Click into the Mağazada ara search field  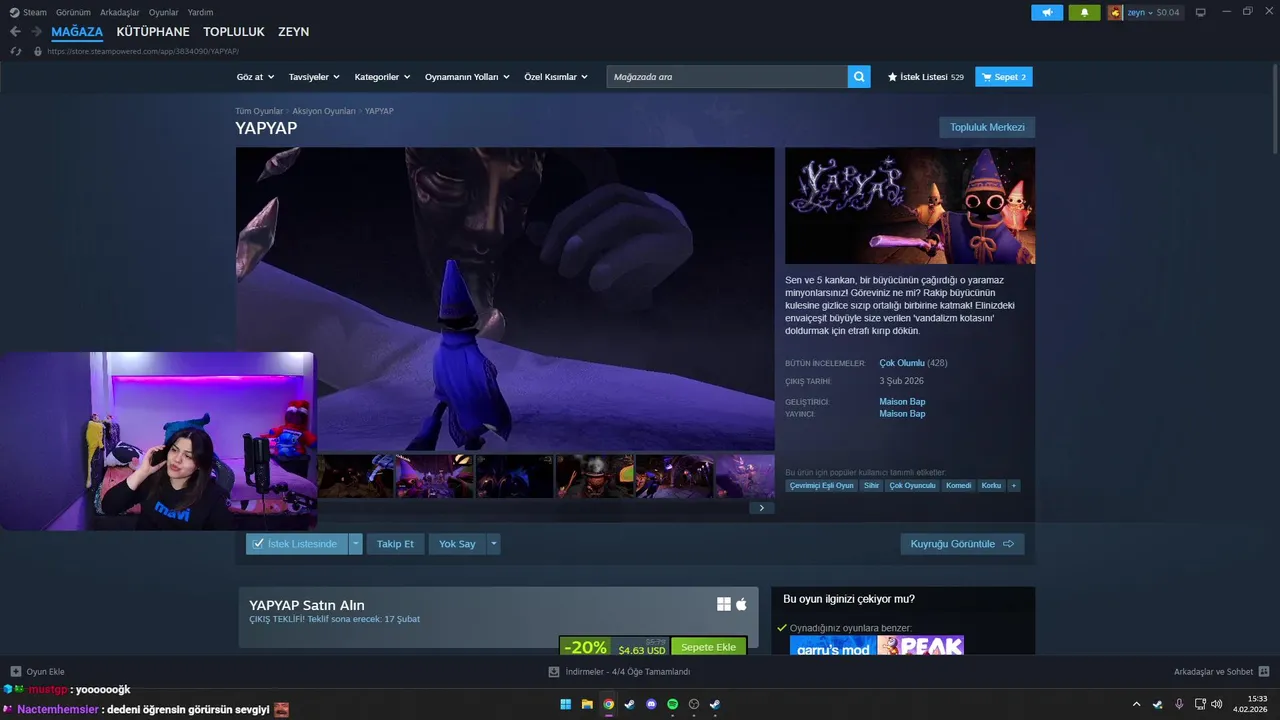pyautogui.click(x=727, y=77)
